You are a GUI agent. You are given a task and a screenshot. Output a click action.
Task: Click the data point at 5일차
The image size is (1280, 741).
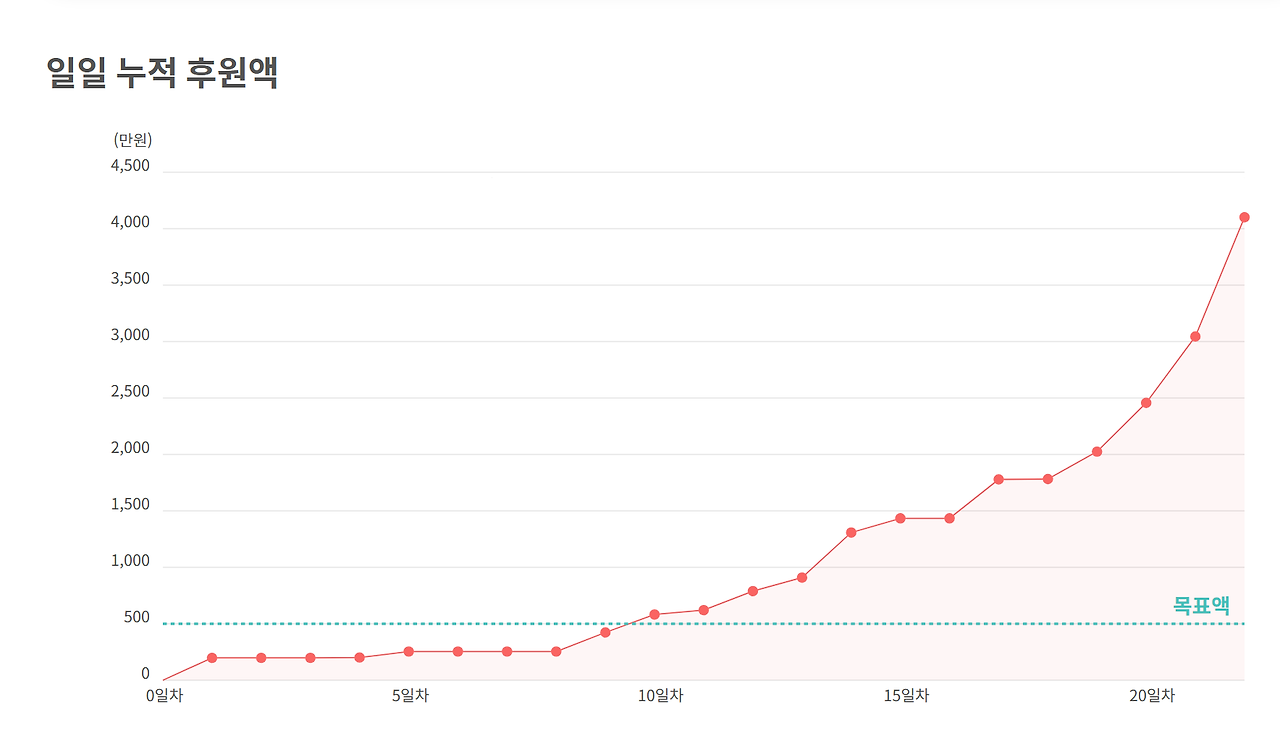(408, 652)
